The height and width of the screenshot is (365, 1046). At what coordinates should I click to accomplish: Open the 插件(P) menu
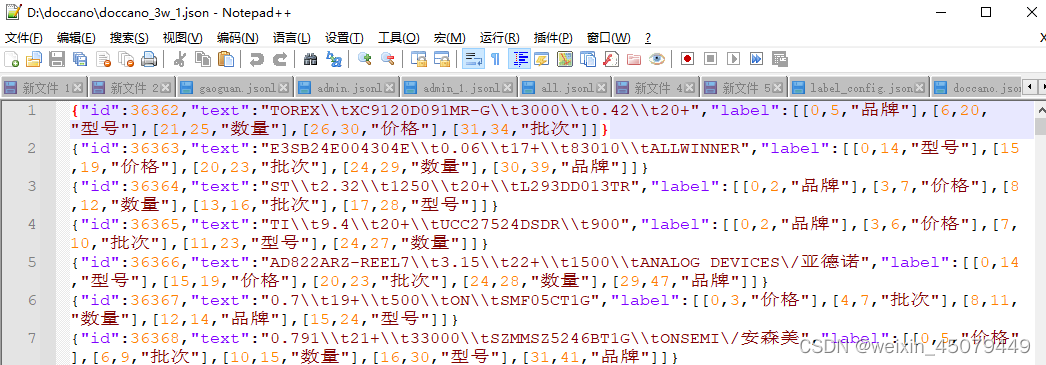click(x=553, y=38)
